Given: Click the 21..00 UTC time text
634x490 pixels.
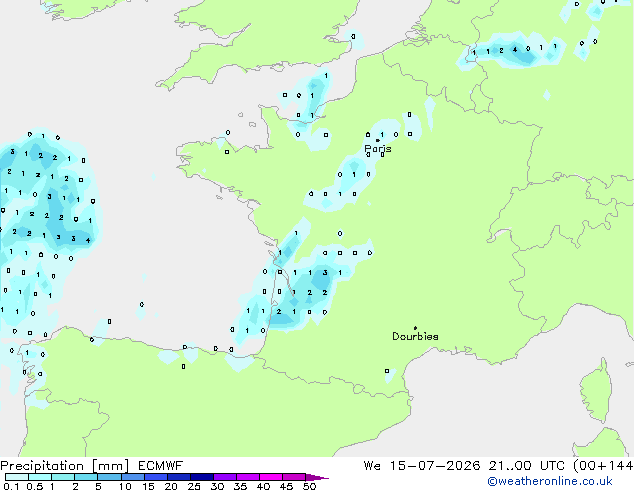Looking at the screenshot, I should 526,466.
